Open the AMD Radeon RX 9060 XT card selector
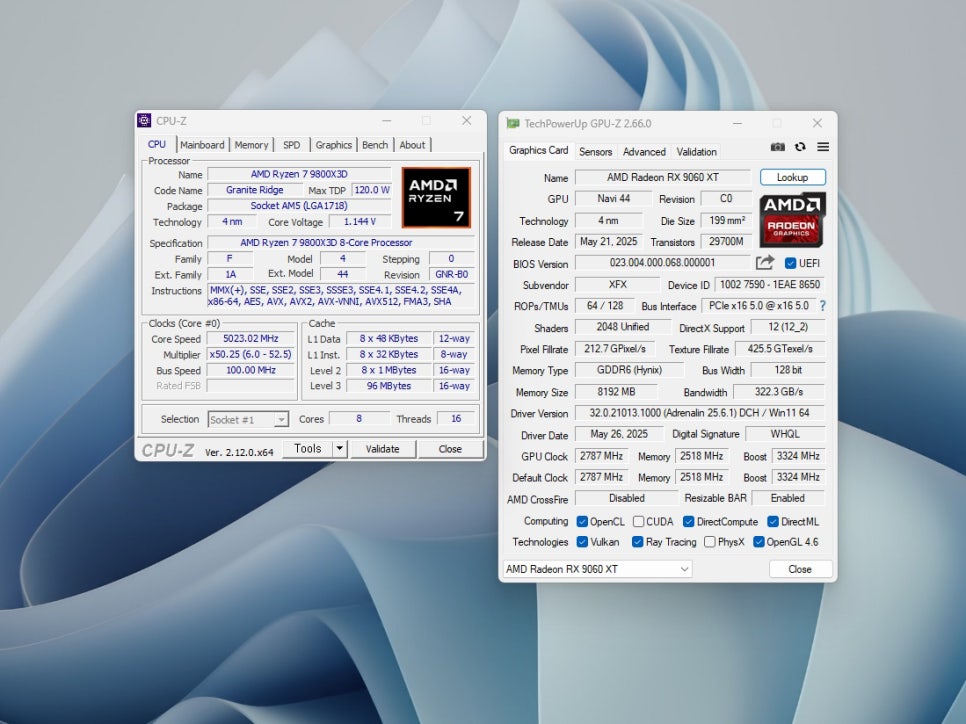Image resolution: width=966 pixels, height=724 pixels. (598, 569)
